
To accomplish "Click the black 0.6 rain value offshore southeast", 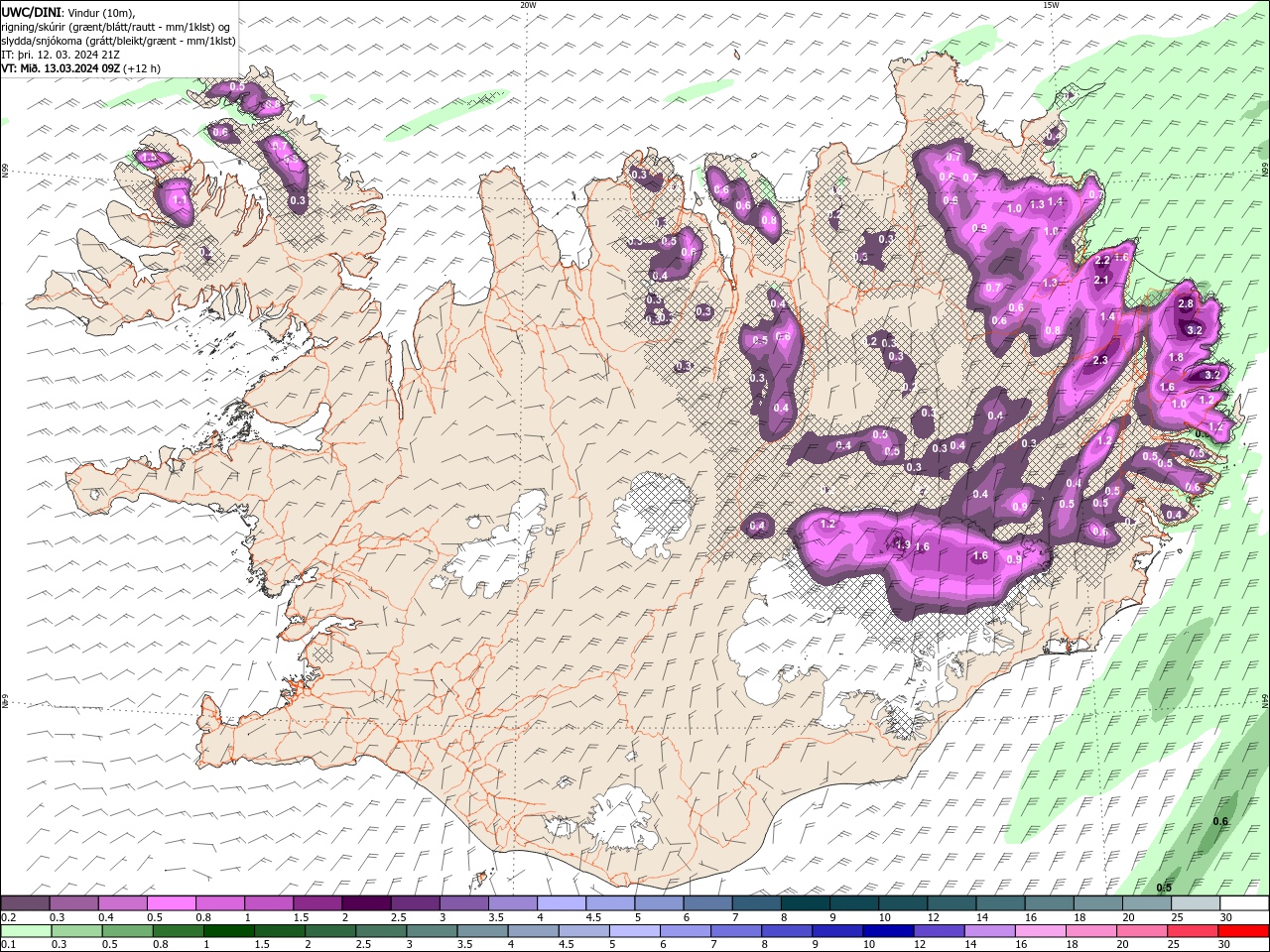I will pyautogui.click(x=1220, y=821).
